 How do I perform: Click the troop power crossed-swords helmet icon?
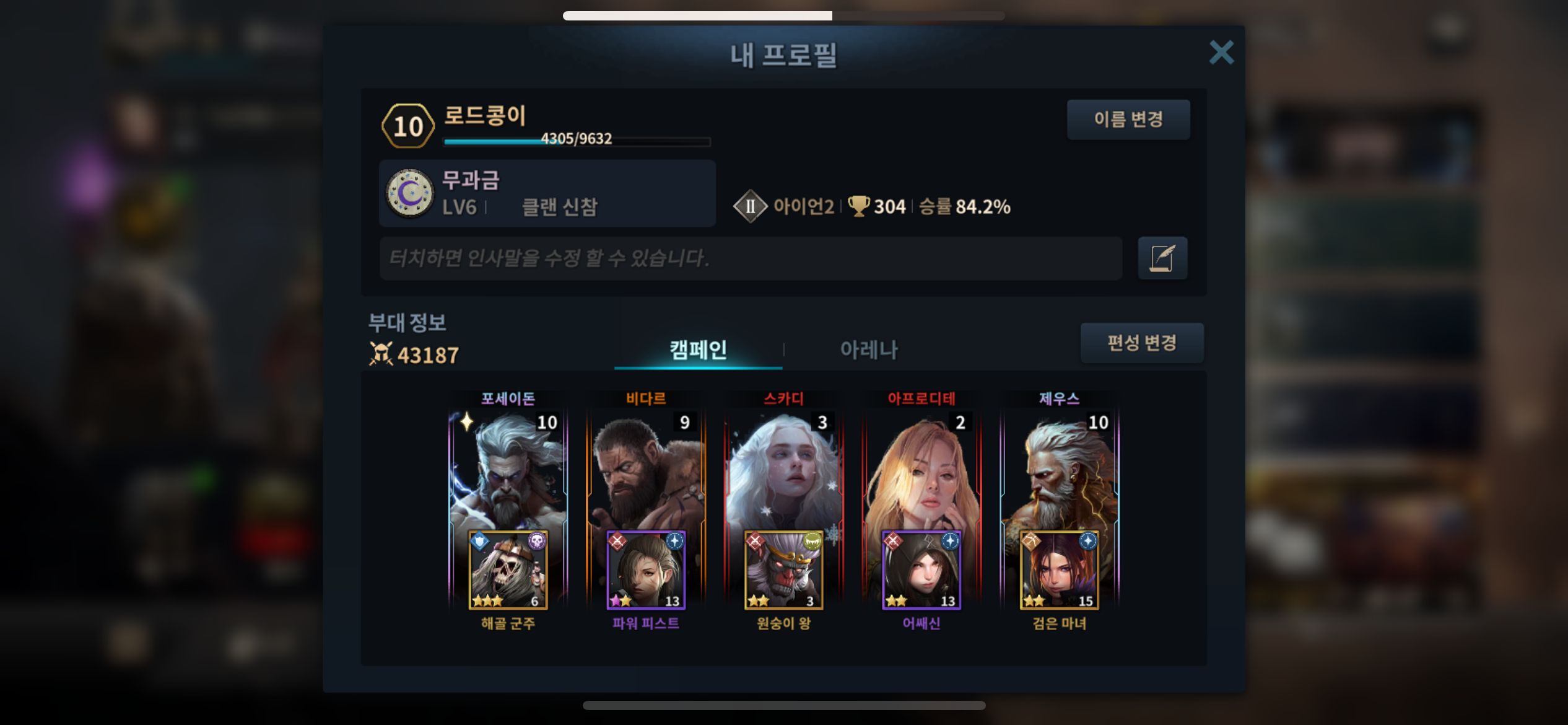tap(381, 354)
